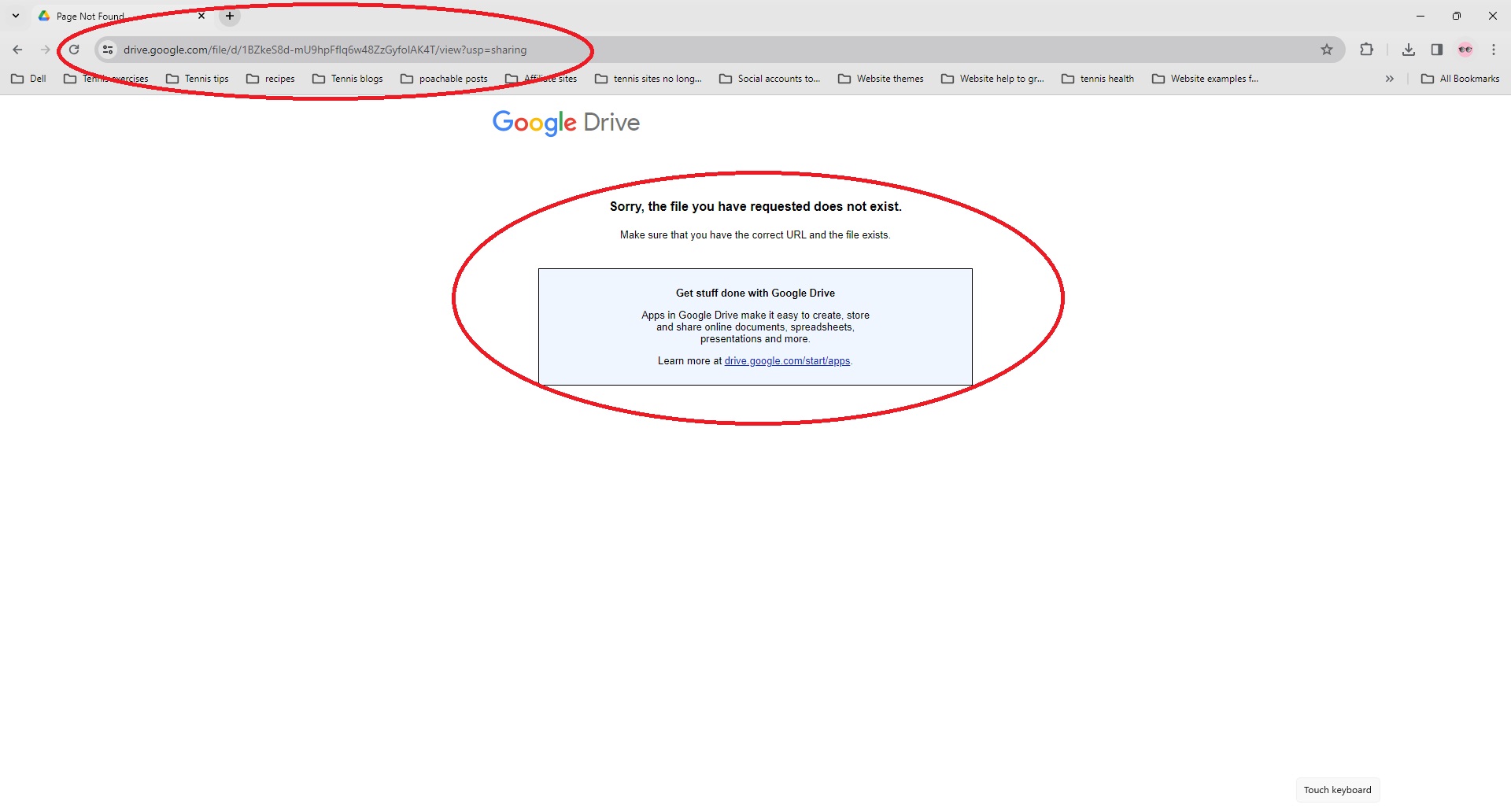1511x812 pixels.
Task: Open the Social accounts bookmark folder
Action: (770, 79)
